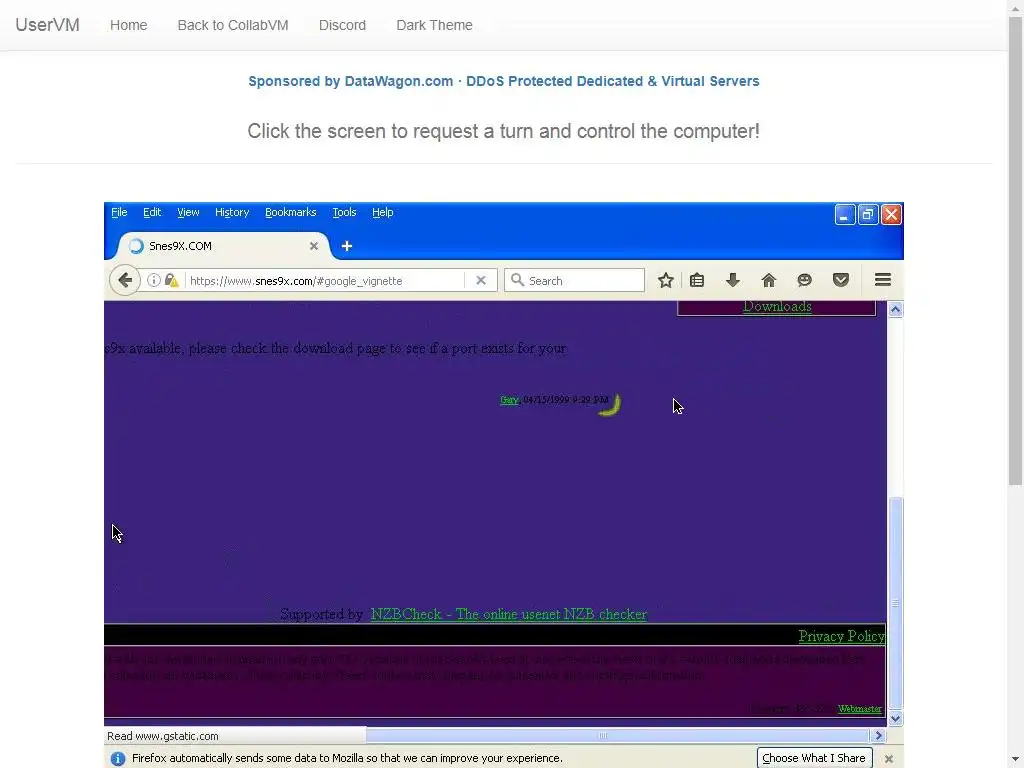Show bookmarks list icon
The image size is (1024, 768).
[x=697, y=280]
